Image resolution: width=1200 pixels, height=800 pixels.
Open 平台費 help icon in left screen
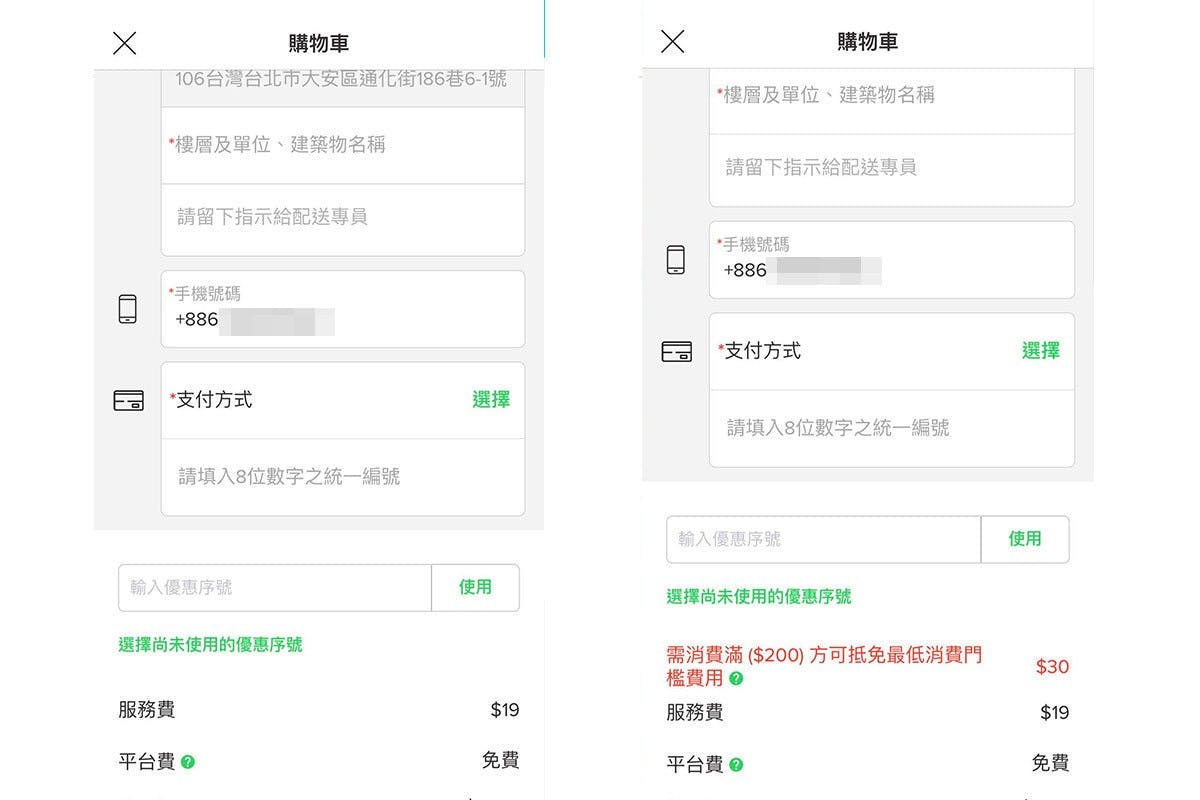click(188, 762)
